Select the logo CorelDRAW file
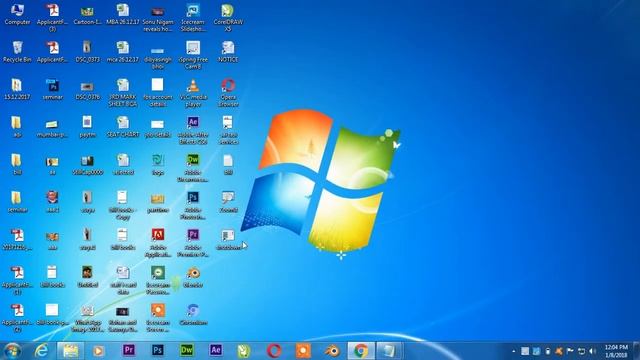This screenshot has height=360, width=640. pyautogui.click(x=158, y=164)
